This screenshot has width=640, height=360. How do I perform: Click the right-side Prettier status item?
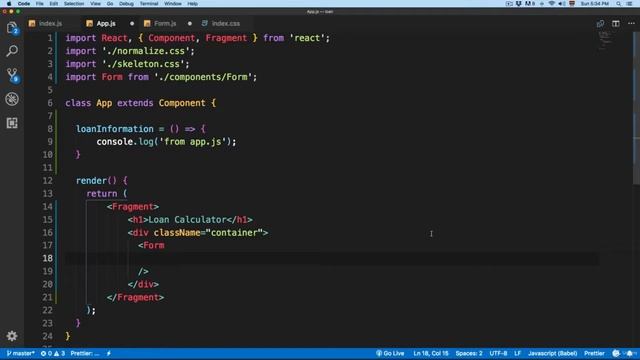[594, 353]
